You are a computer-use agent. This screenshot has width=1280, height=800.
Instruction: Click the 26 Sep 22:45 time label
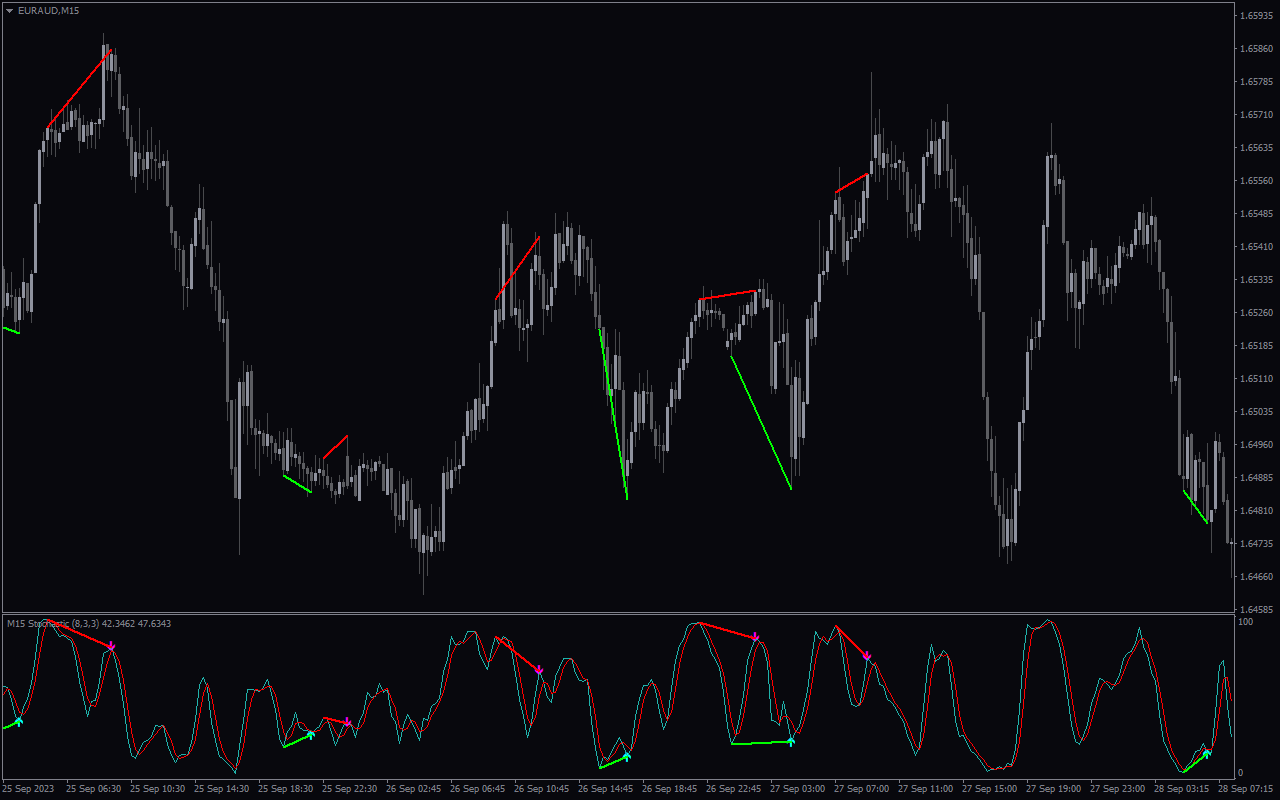[733, 789]
